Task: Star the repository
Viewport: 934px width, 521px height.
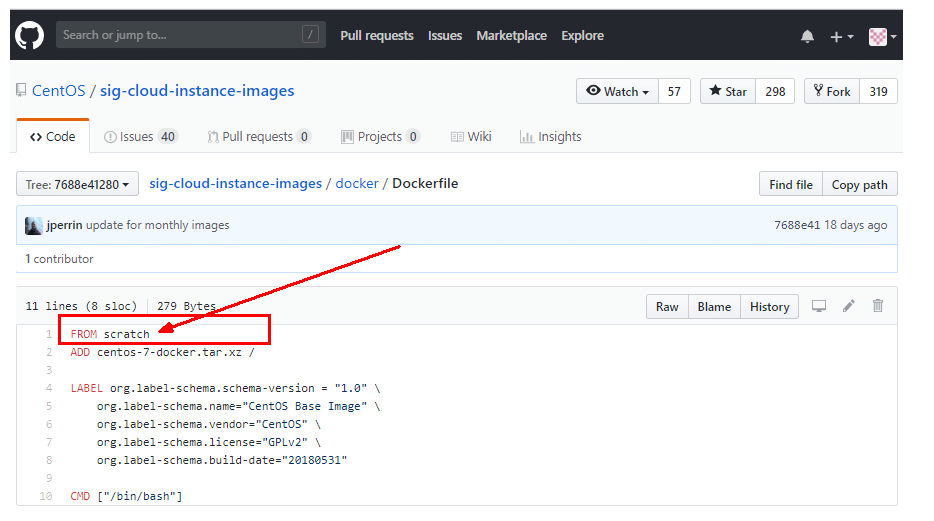Action: point(728,91)
